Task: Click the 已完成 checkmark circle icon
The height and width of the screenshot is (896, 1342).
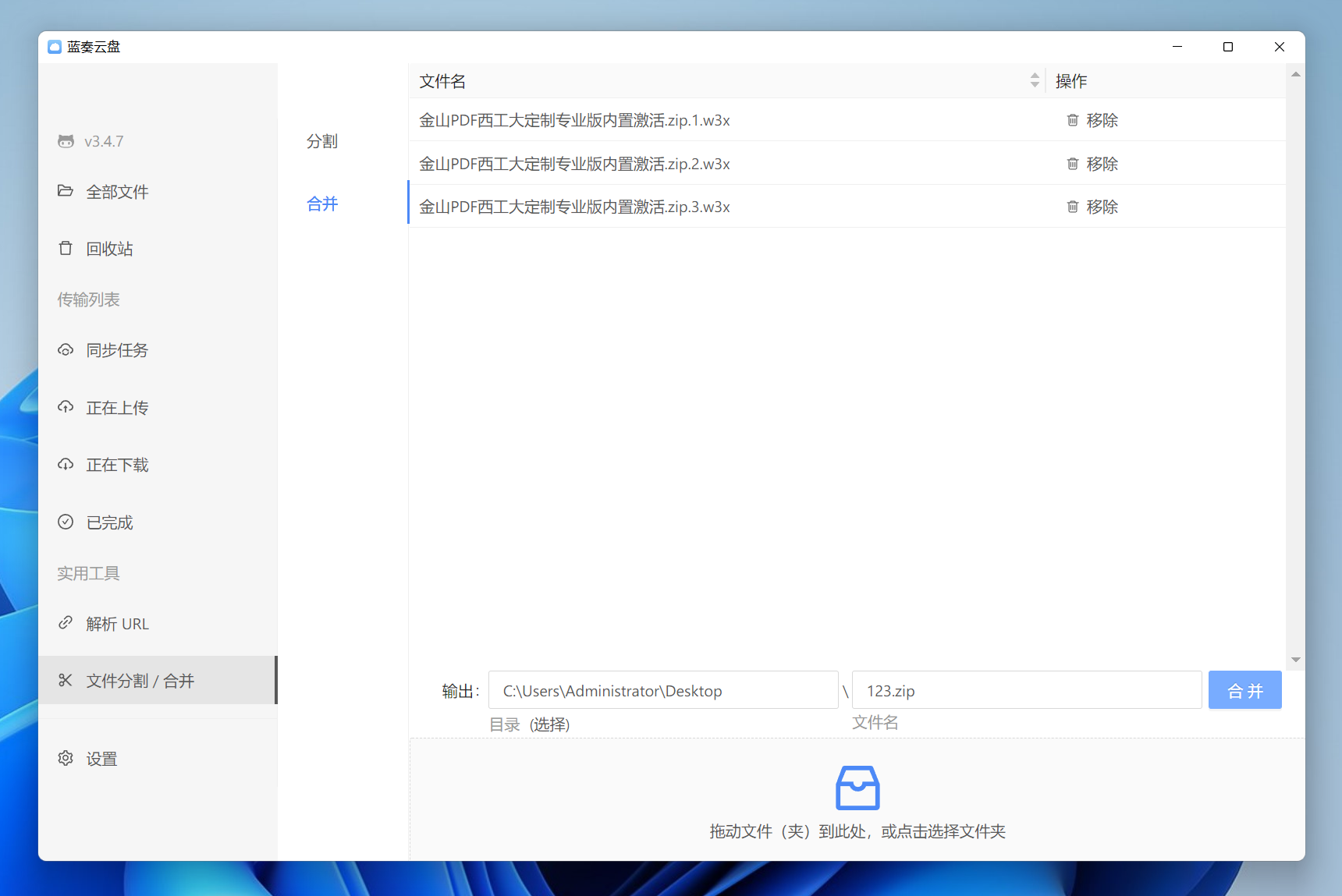Action: pyautogui.click(x=66, y=522)
